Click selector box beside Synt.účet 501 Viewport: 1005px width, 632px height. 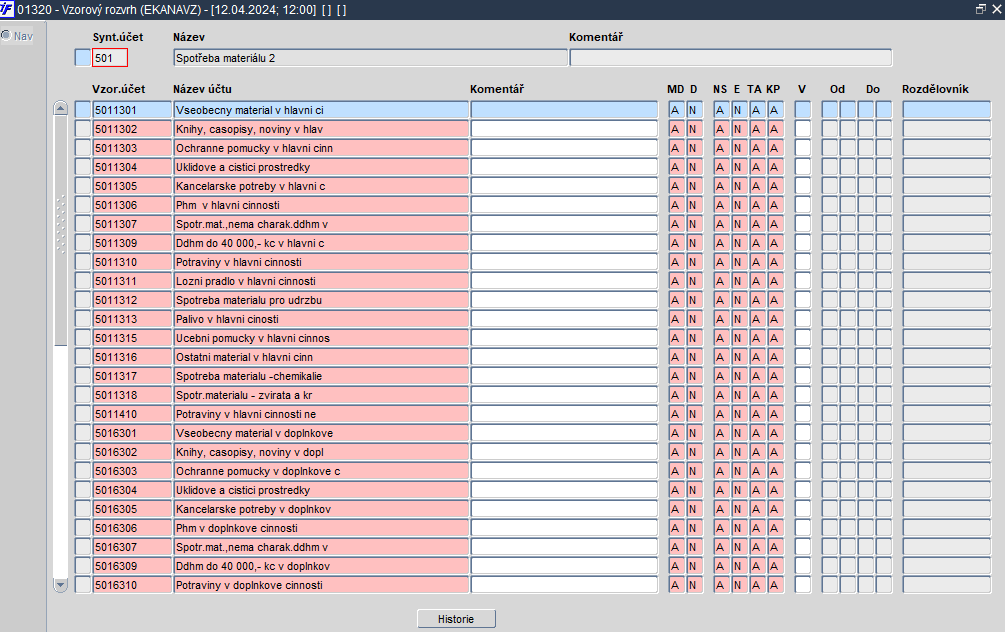point(83,58)
